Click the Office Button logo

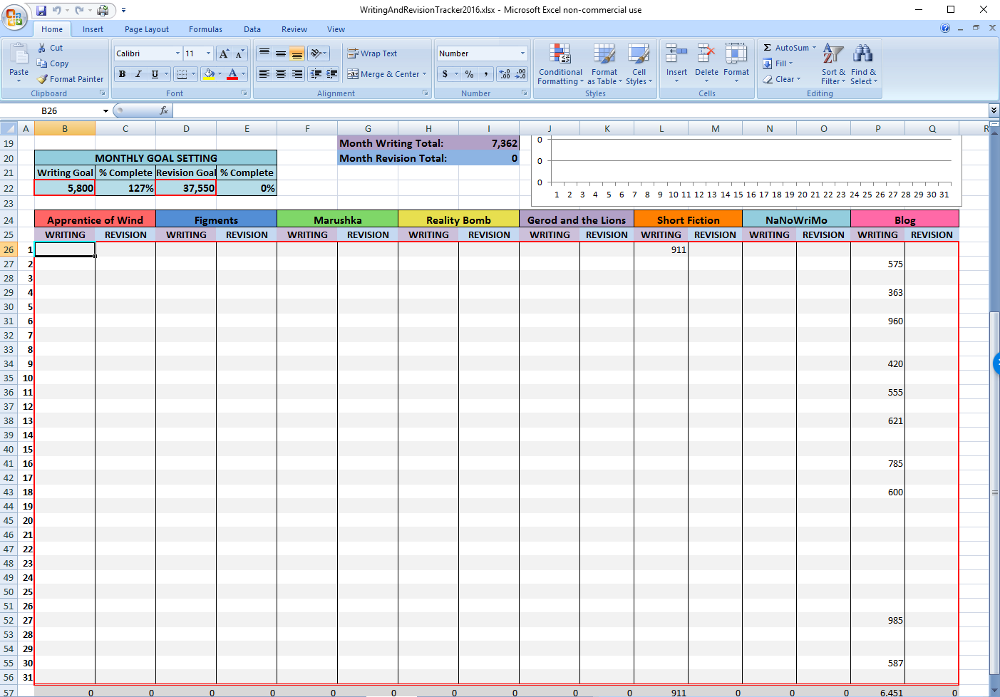(15, 16)
